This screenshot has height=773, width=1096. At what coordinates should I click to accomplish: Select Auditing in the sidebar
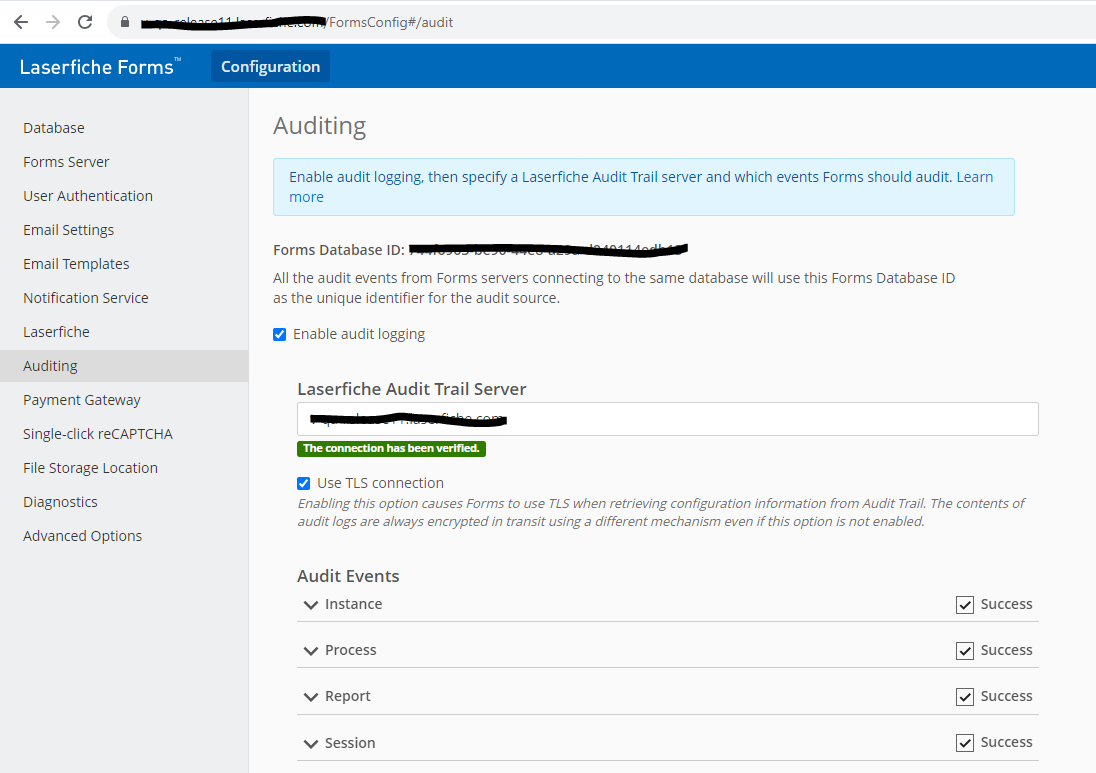pyautogui.click(x=124, y=366)
